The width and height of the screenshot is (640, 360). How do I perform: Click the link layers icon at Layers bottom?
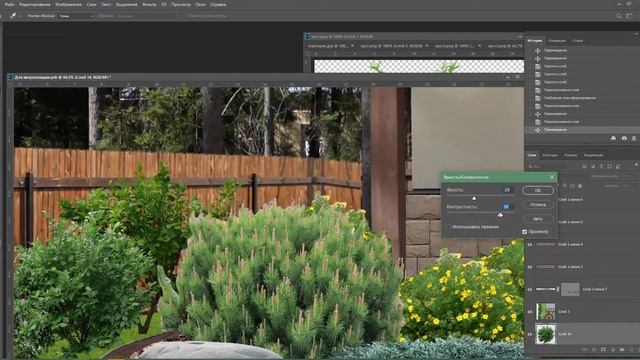pos(584,350)
